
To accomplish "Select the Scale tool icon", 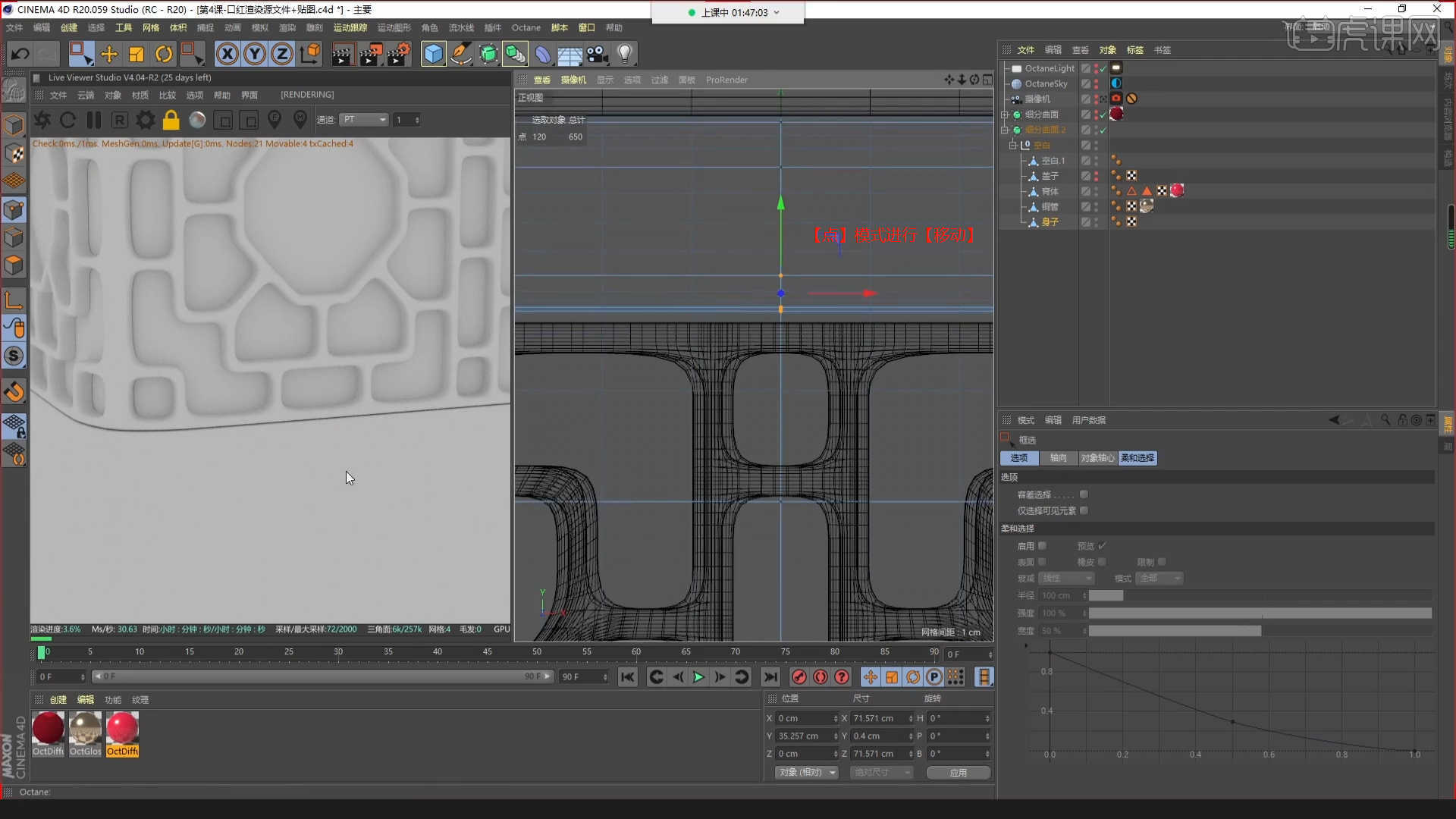I will click(x=136, y=54).
